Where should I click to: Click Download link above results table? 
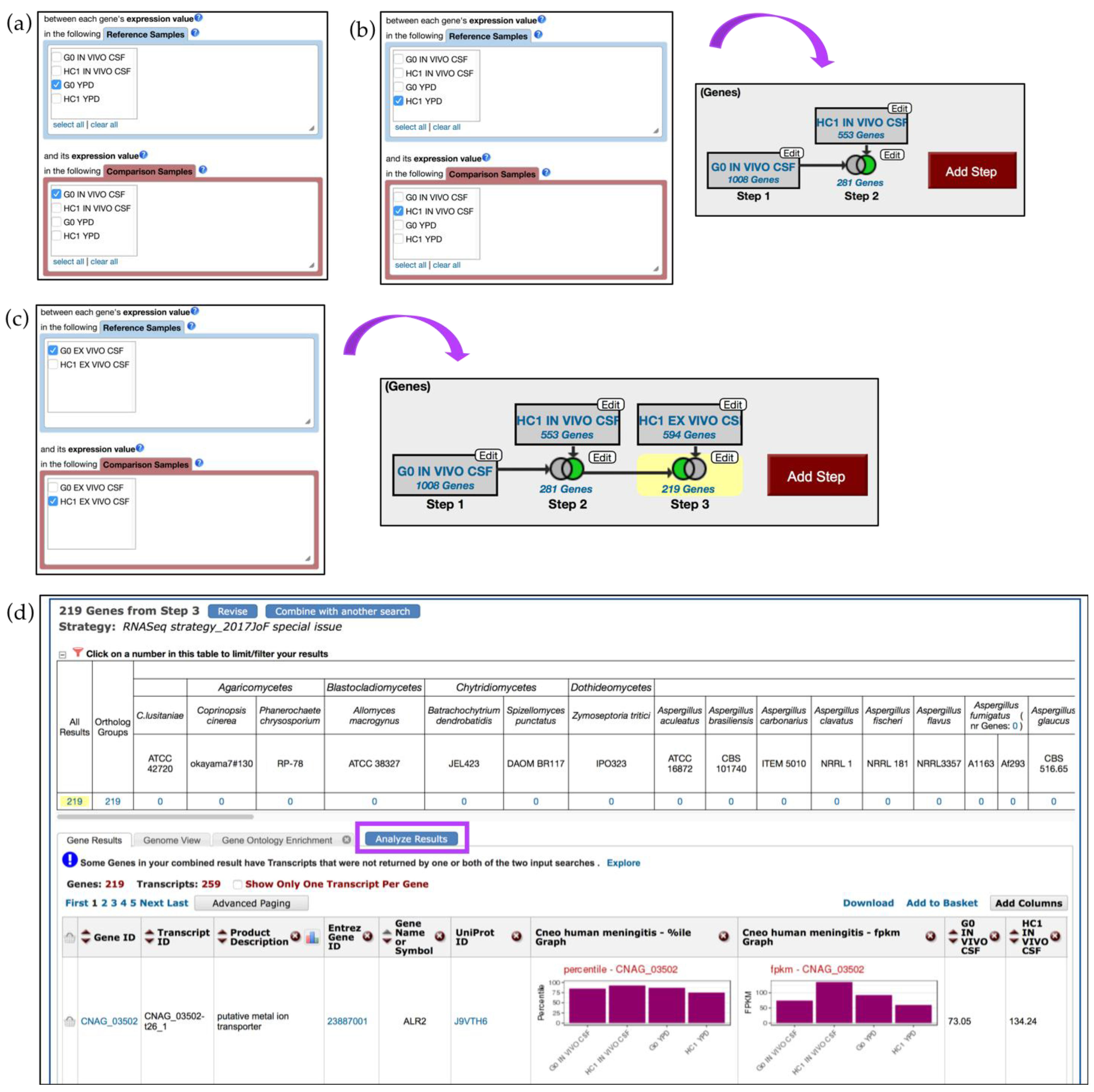[868, 903]
